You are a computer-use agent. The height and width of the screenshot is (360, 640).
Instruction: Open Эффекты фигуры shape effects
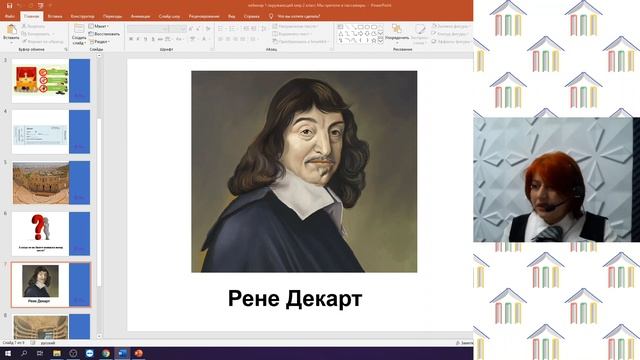tap(451, 42)
